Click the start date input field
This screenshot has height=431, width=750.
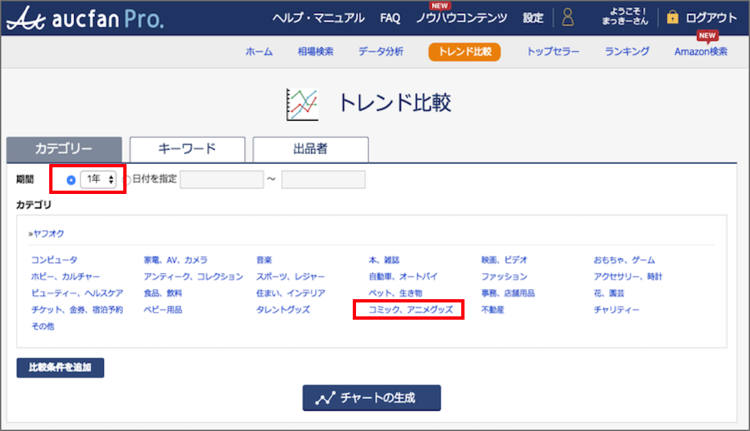(222, 179)
